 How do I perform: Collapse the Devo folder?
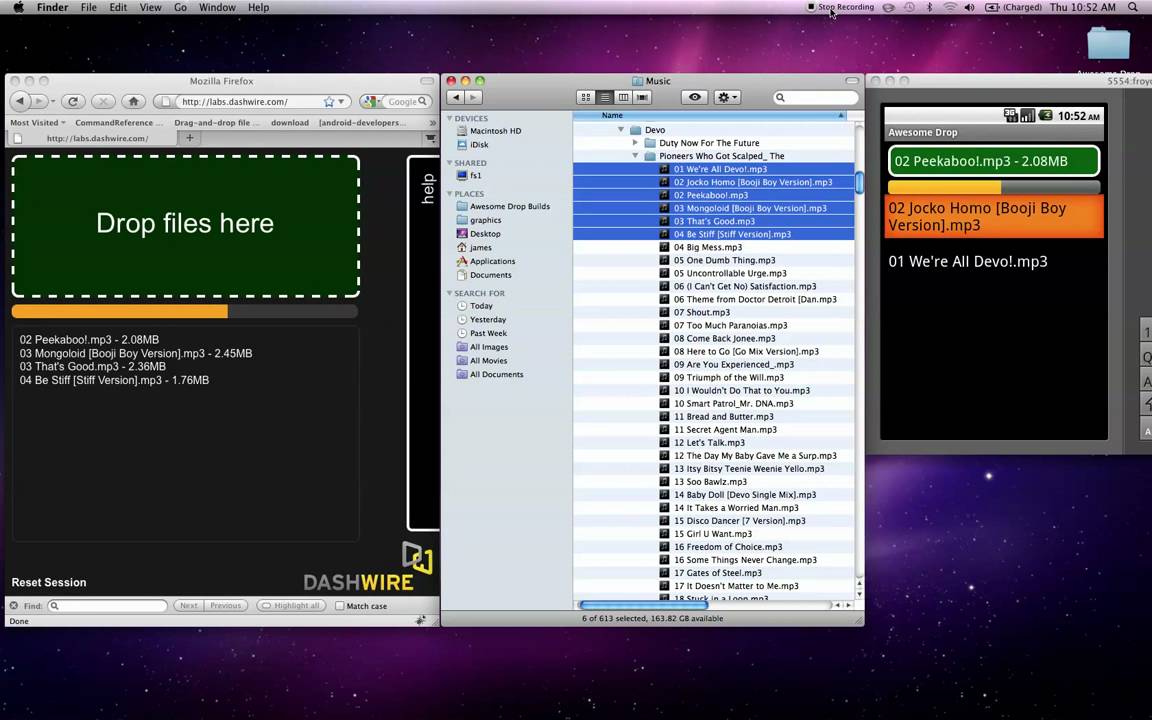point(621,129)
